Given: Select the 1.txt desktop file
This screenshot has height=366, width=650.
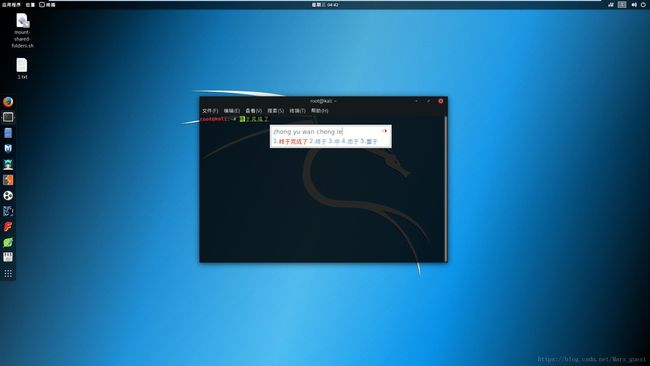Looking at the screenshot, I should tap(22, 69).
